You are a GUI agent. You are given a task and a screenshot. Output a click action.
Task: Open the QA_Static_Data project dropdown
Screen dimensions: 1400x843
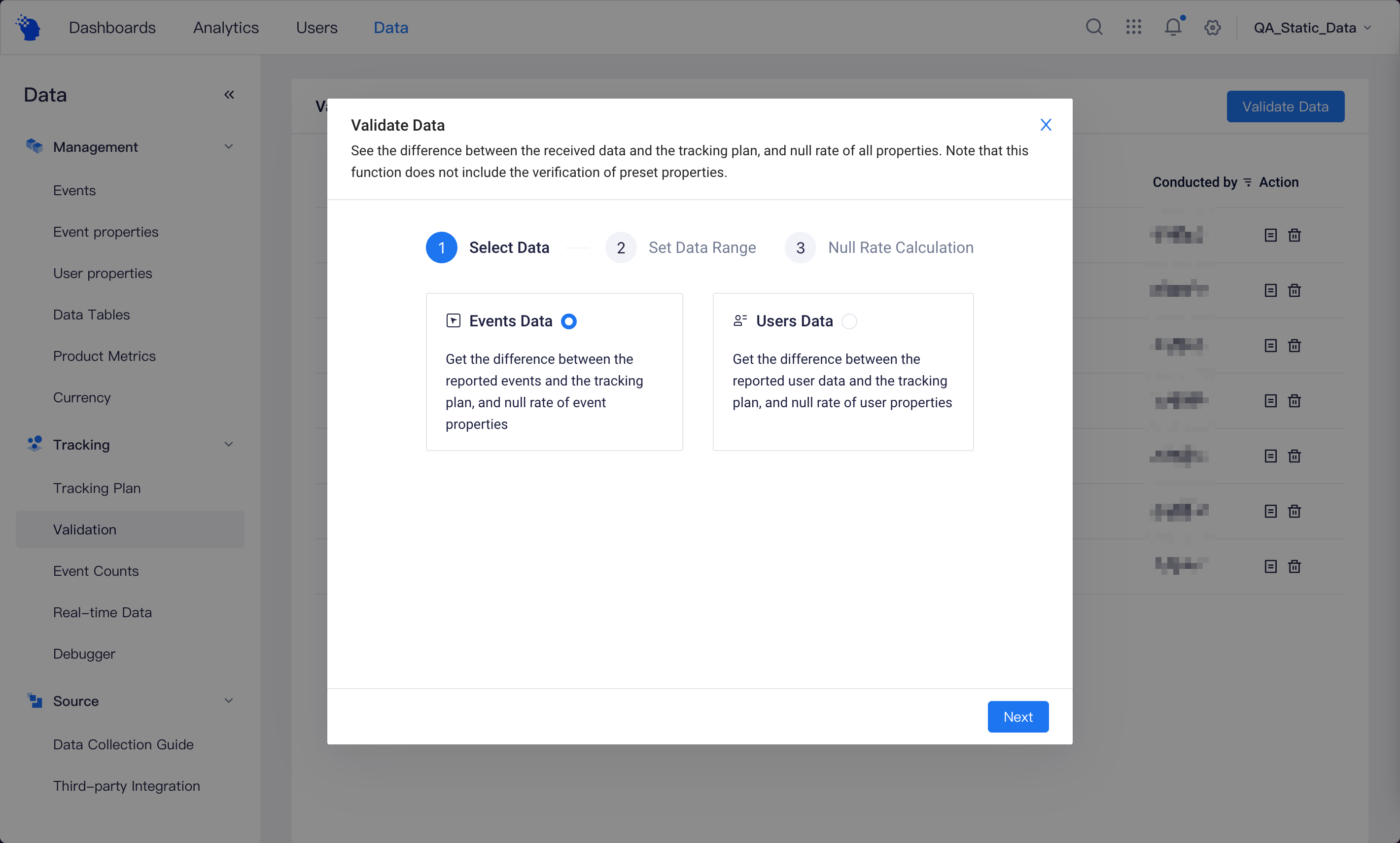pos(1310,27)
